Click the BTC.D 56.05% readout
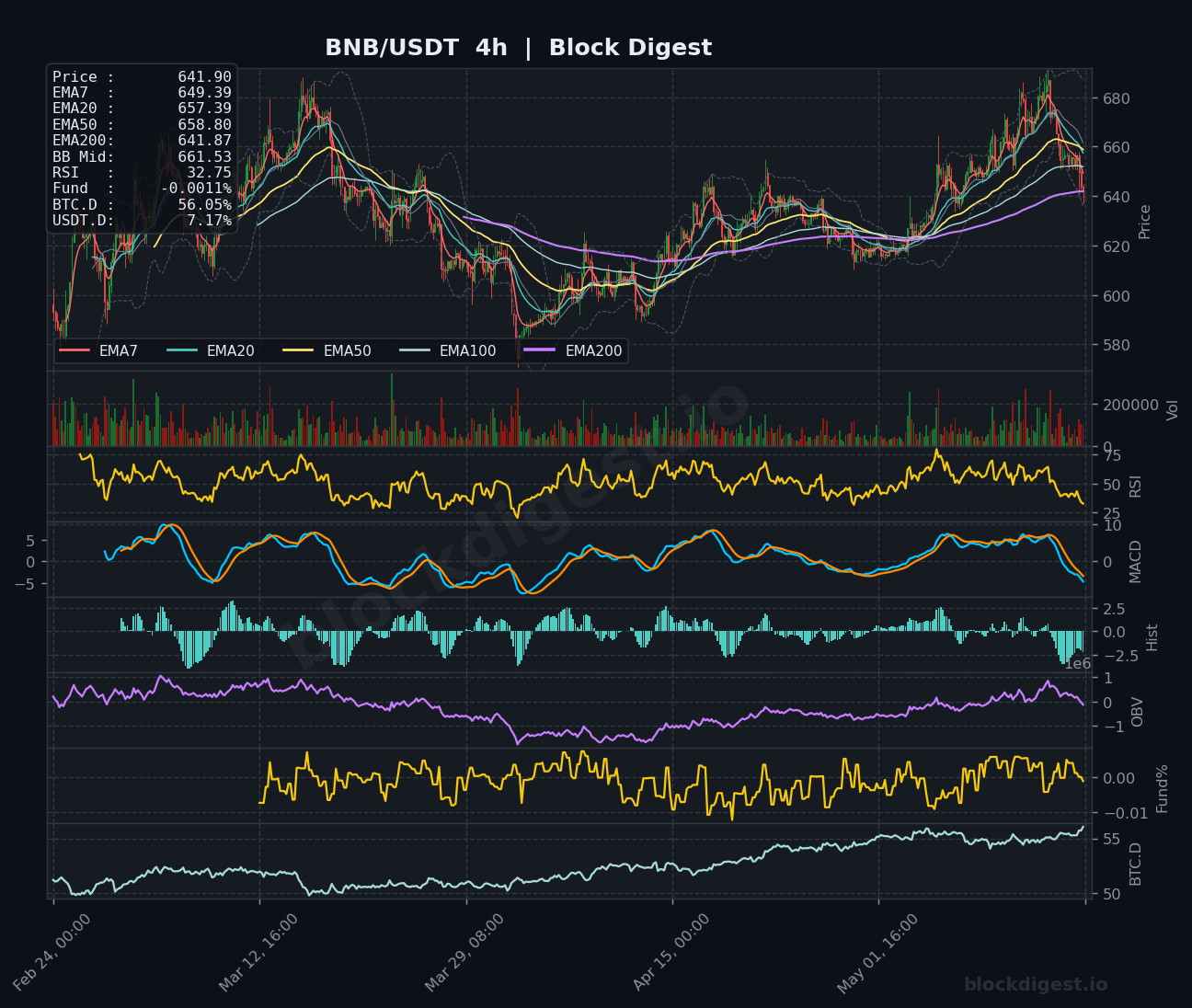Image resolution: width=1192 pixels, height=1008 pixels. [x=142, y=205]
